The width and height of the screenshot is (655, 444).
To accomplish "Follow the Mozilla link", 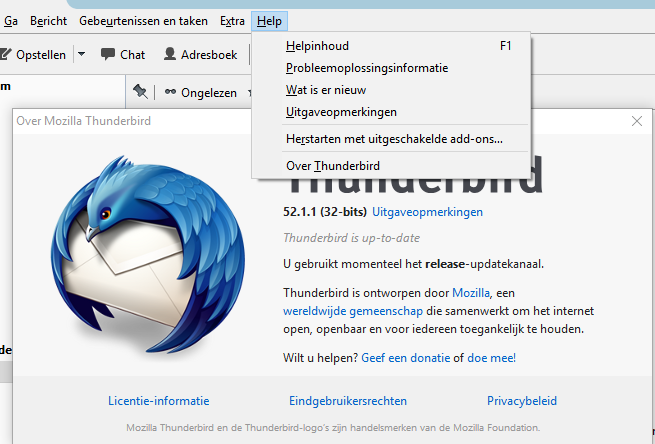I will pos(471,293).
